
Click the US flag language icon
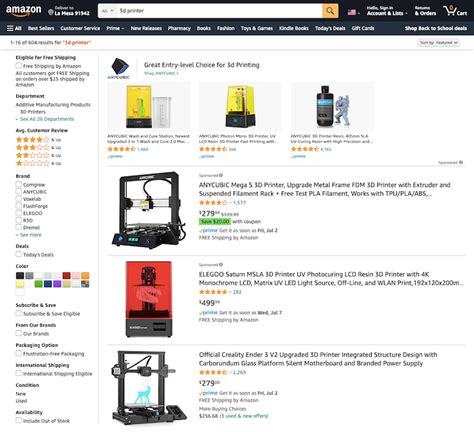coord(352,12)
